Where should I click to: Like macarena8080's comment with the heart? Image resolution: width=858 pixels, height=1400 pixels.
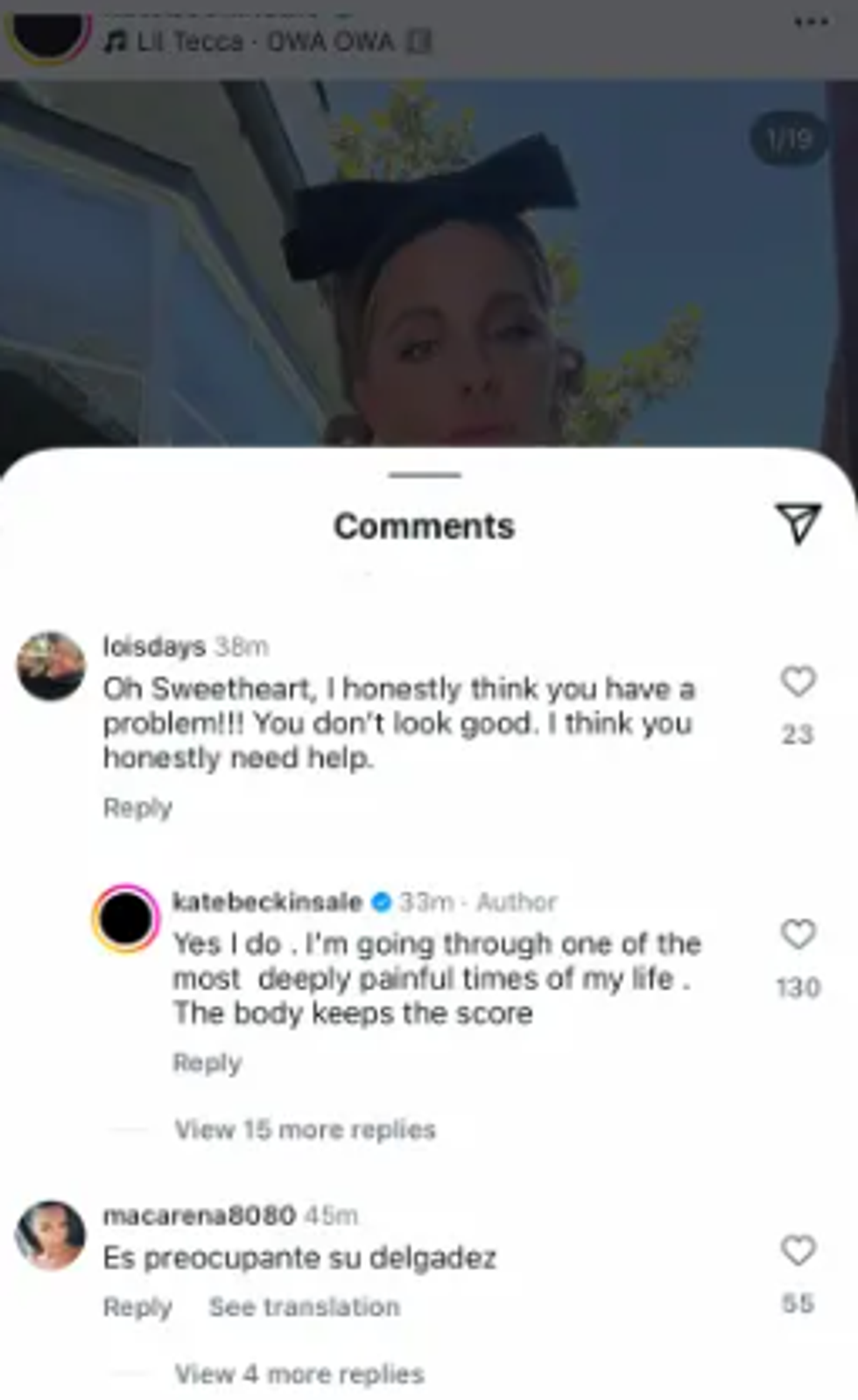click(x=798, y=1250)
